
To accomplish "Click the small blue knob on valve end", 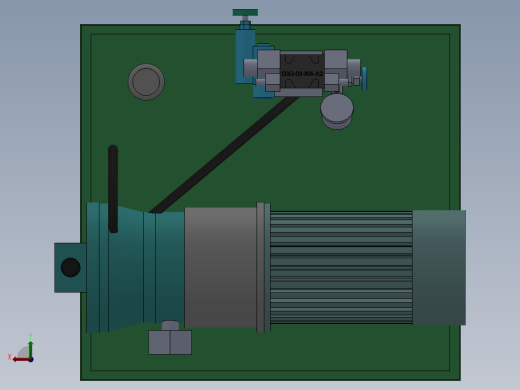I will click(x=364, y=79).
